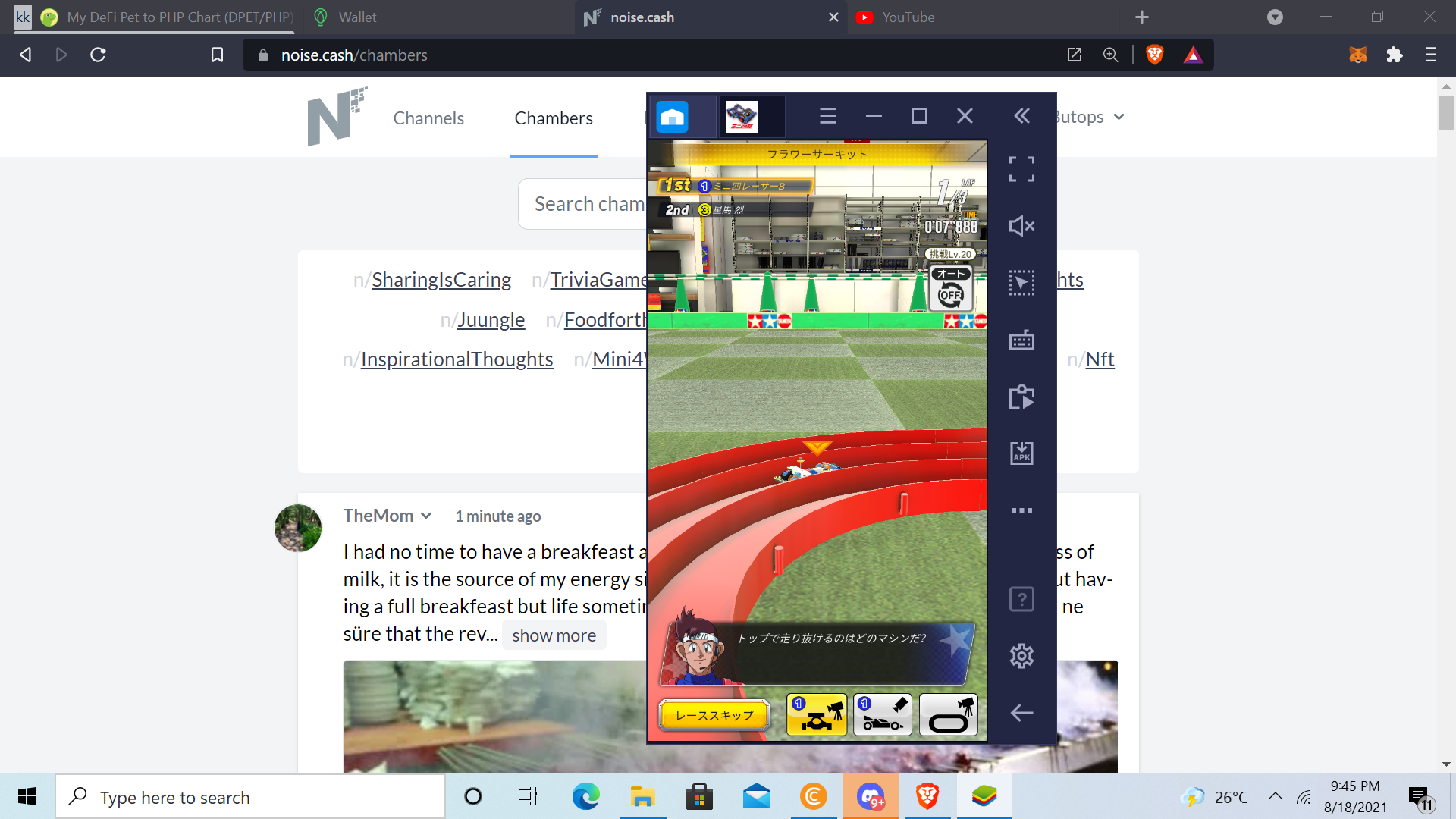Open the Windows Start menu
Image resolution: width=1456 pixels, height=819 pixels.
point(27,796)
